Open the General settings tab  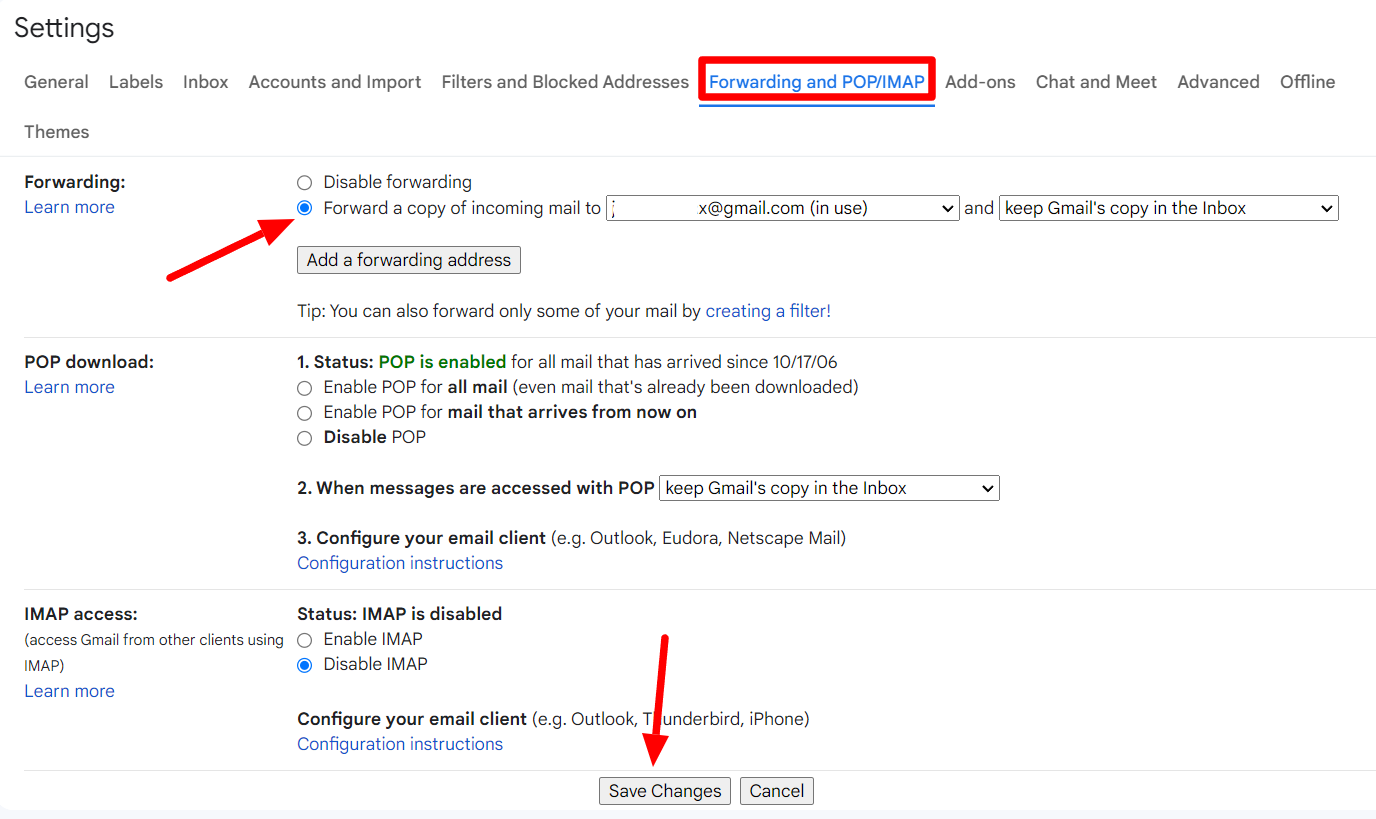pyautogui.click(x=56, y=82)
